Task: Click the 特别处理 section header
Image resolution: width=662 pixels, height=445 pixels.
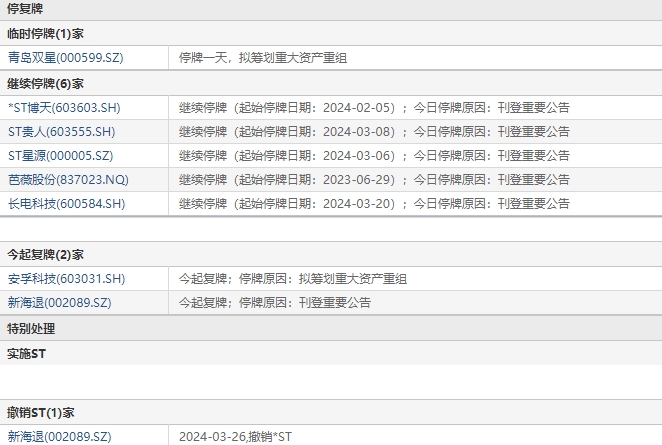Action: [x=31, y=328]
